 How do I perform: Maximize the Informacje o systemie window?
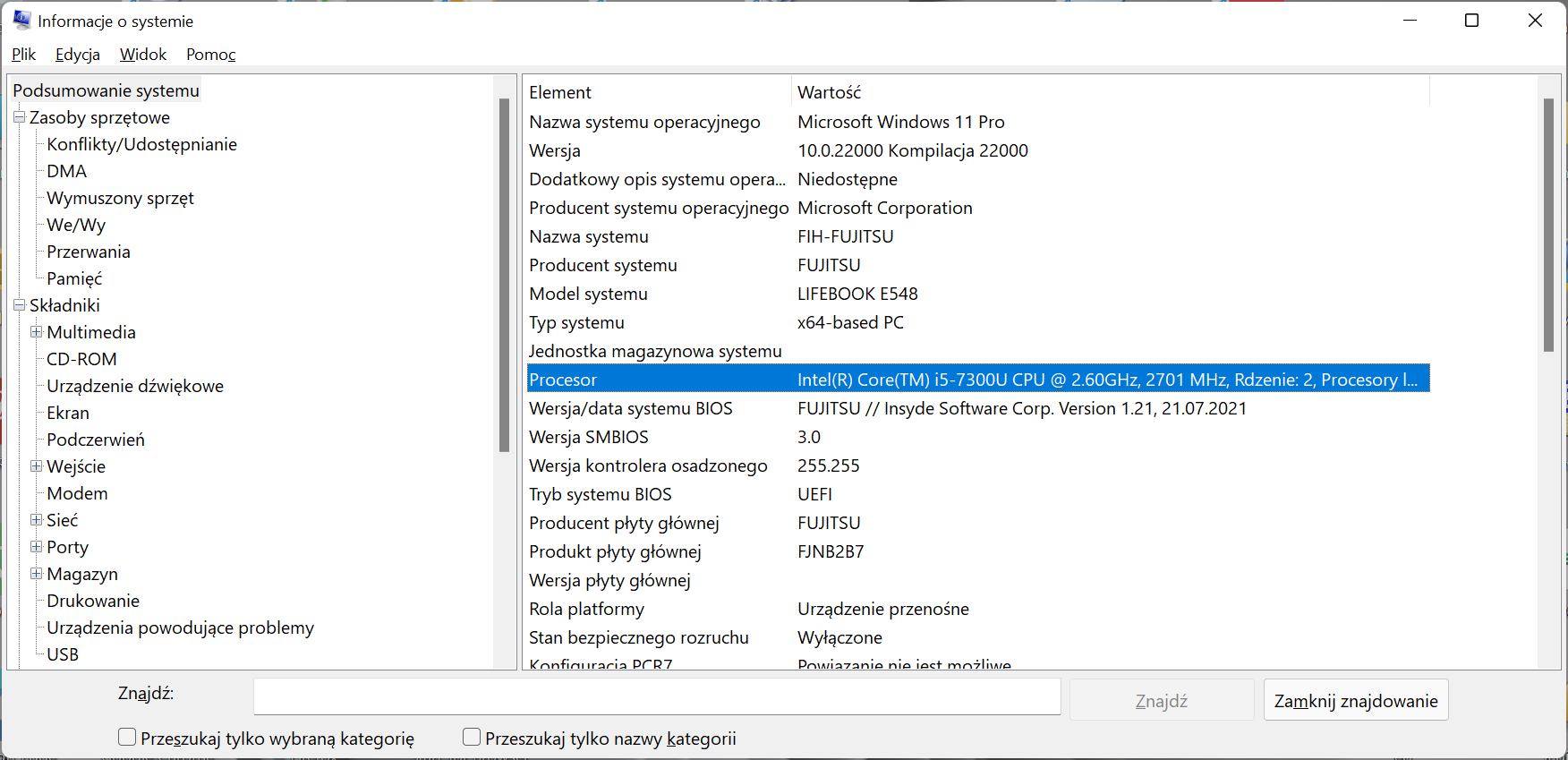click(1471, 20)
